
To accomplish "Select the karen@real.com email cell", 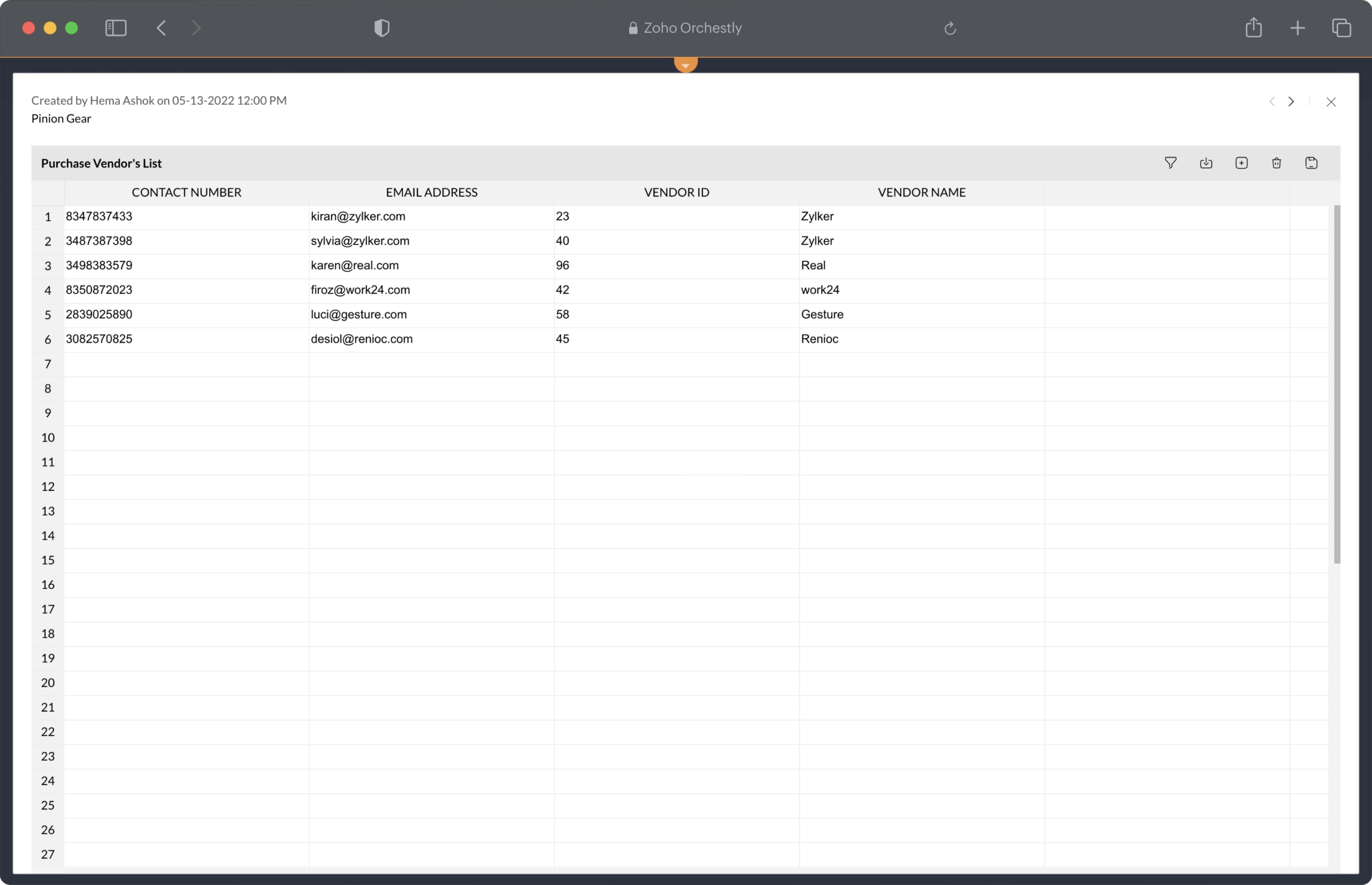I will 431,266.
